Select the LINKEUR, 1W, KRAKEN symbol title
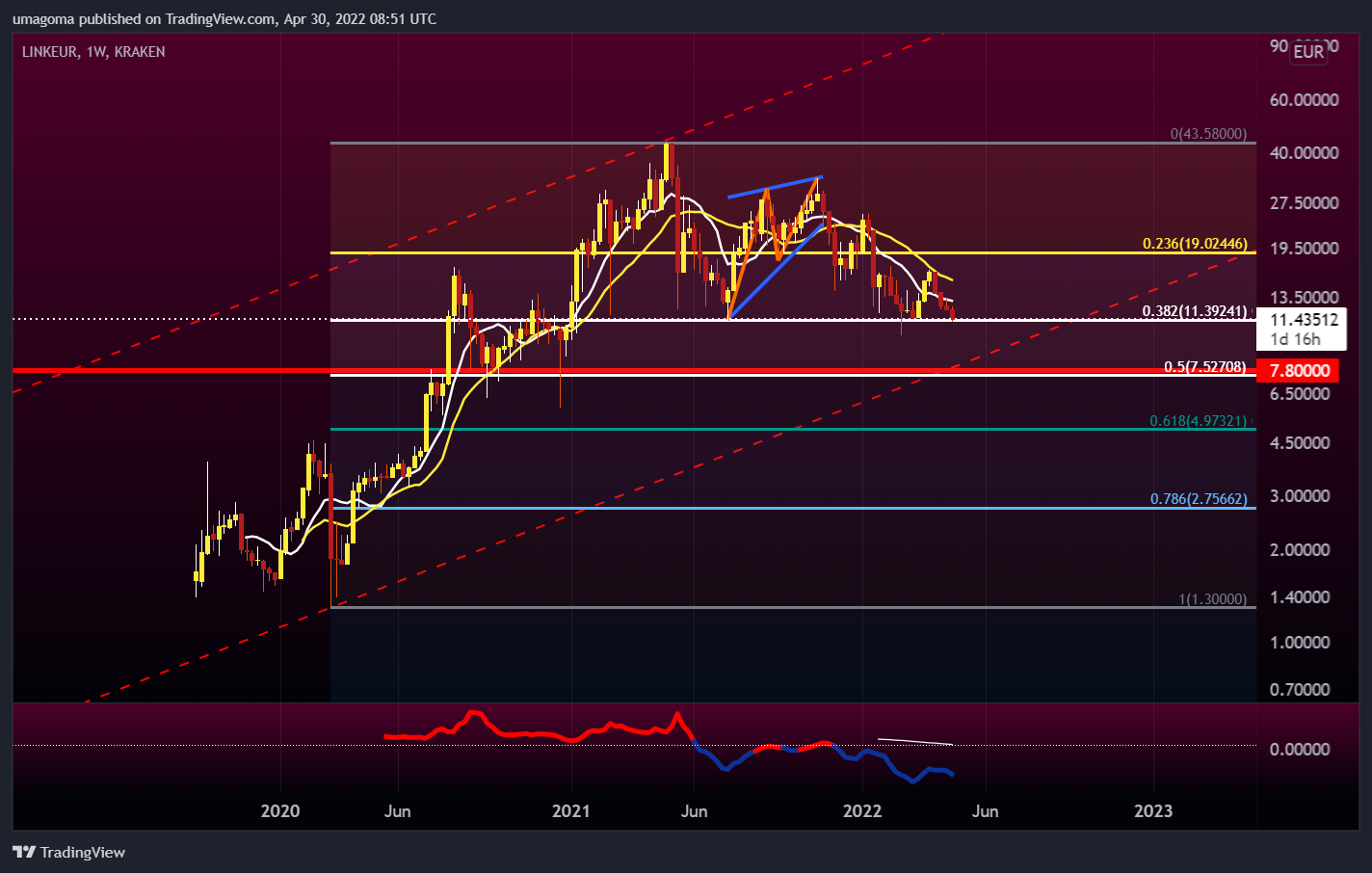The width and height of the screenshot is (1372, 873). pyautogui.click(x=93, y=52)
